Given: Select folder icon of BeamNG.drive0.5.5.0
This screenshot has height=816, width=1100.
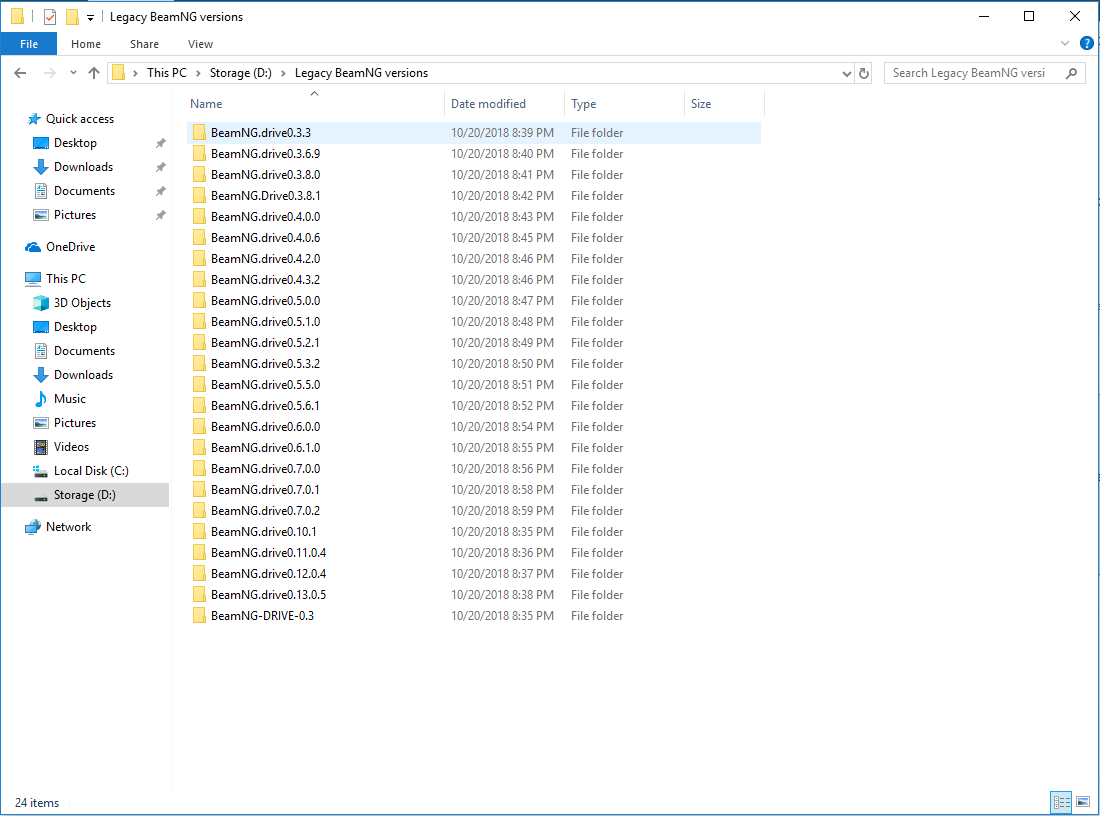Looking at the screenshot, I should click(199, 385).
